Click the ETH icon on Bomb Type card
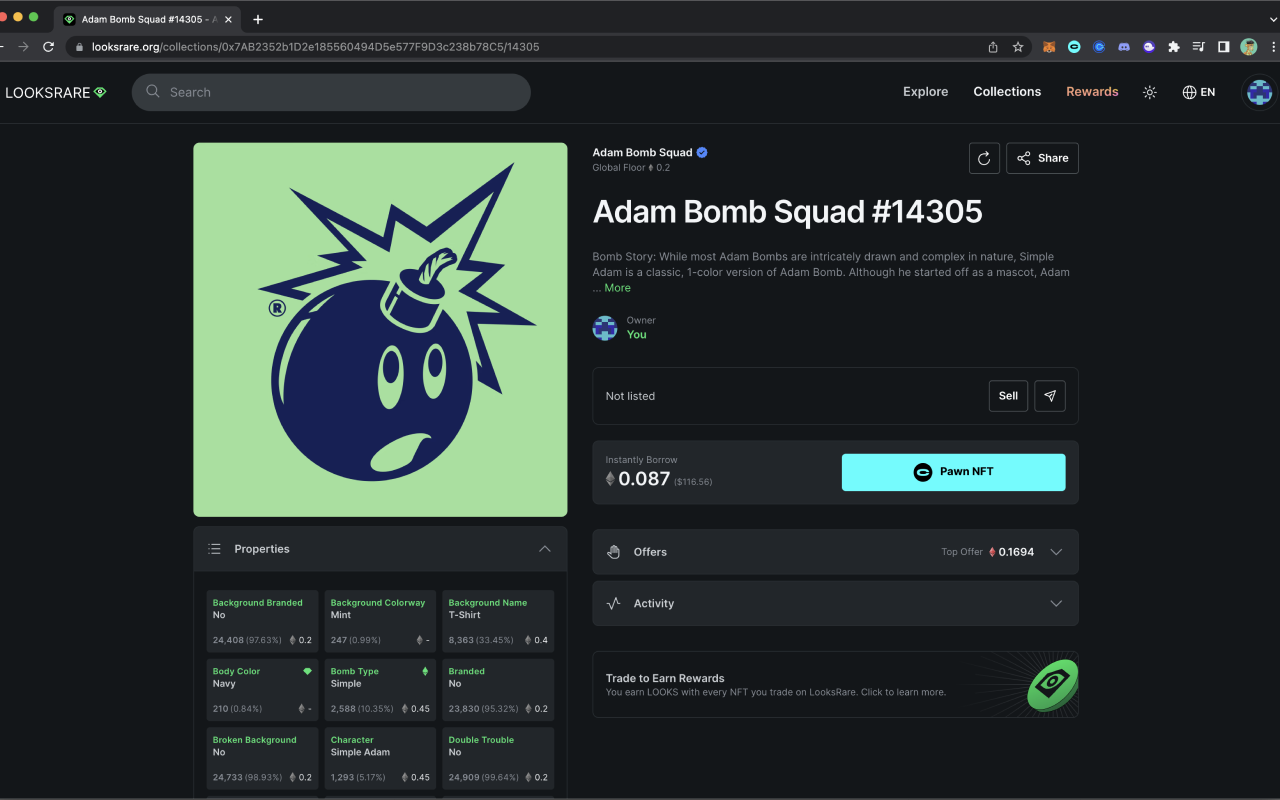Image resolution: width=1280 pixels, height=800 pixels. (425, 672)
